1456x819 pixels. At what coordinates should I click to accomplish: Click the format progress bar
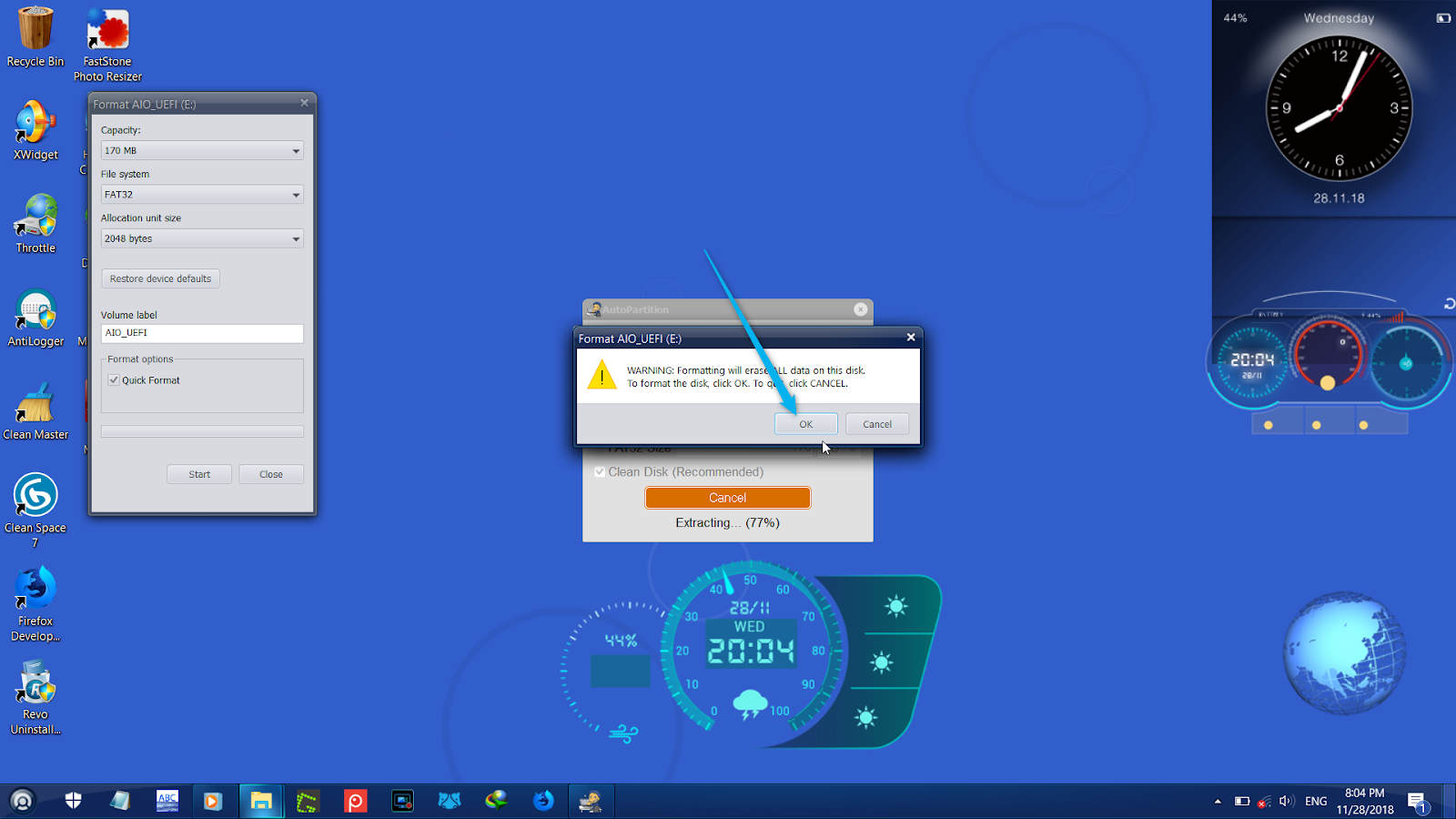pyautogui.click(x=201, y=430)
